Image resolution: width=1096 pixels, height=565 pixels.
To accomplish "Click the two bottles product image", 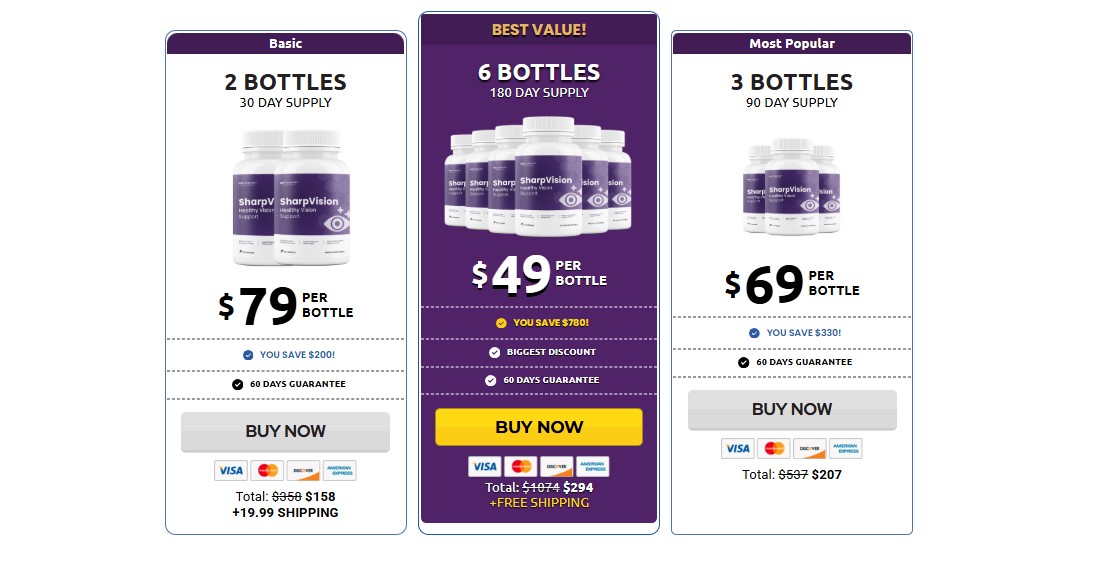I will (x=290, y=198).
